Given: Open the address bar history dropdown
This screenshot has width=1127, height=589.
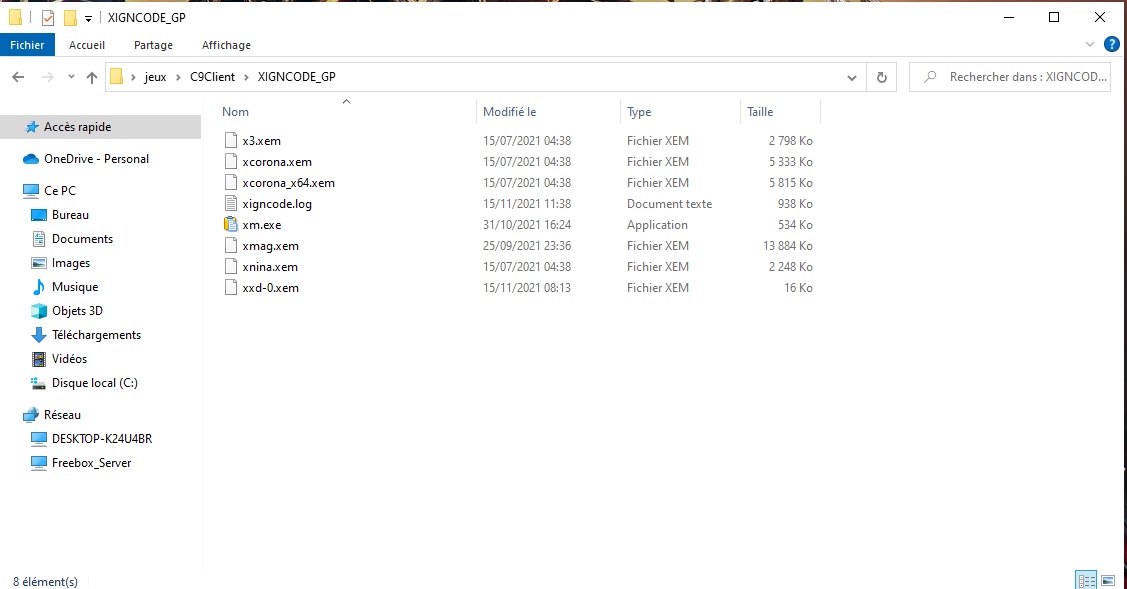Looking at the screenshot, I should click(852, 78).
